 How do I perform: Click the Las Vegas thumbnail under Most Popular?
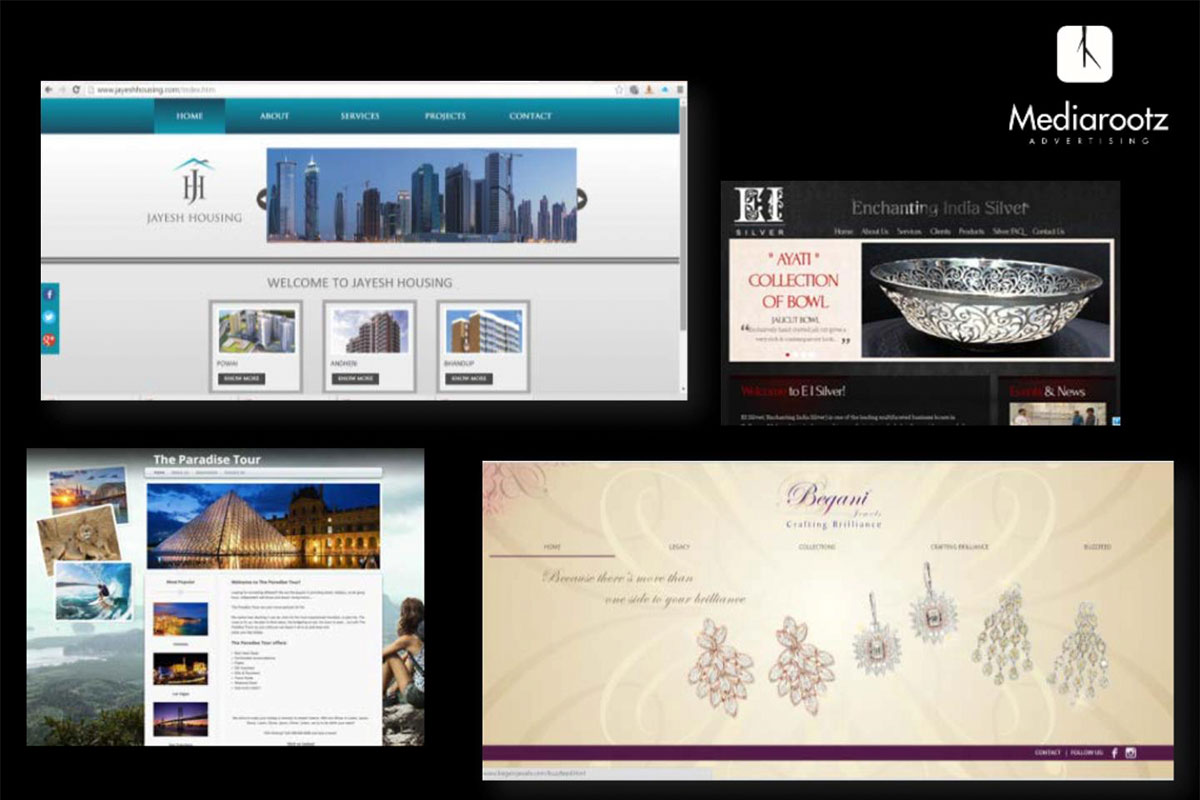180,669
